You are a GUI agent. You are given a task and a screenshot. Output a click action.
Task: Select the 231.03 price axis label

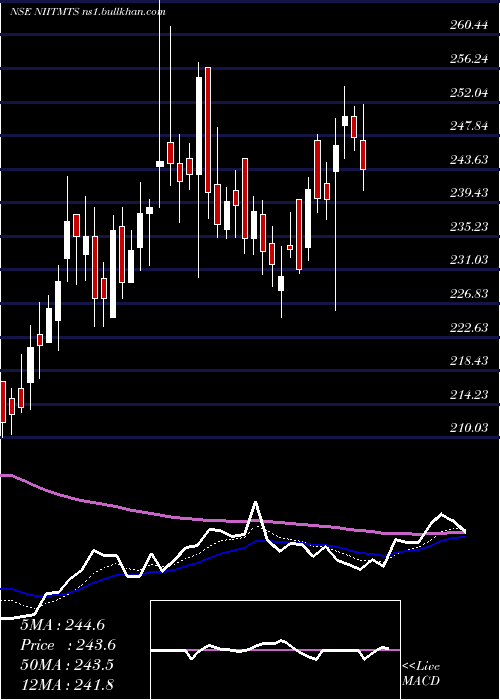469,260
